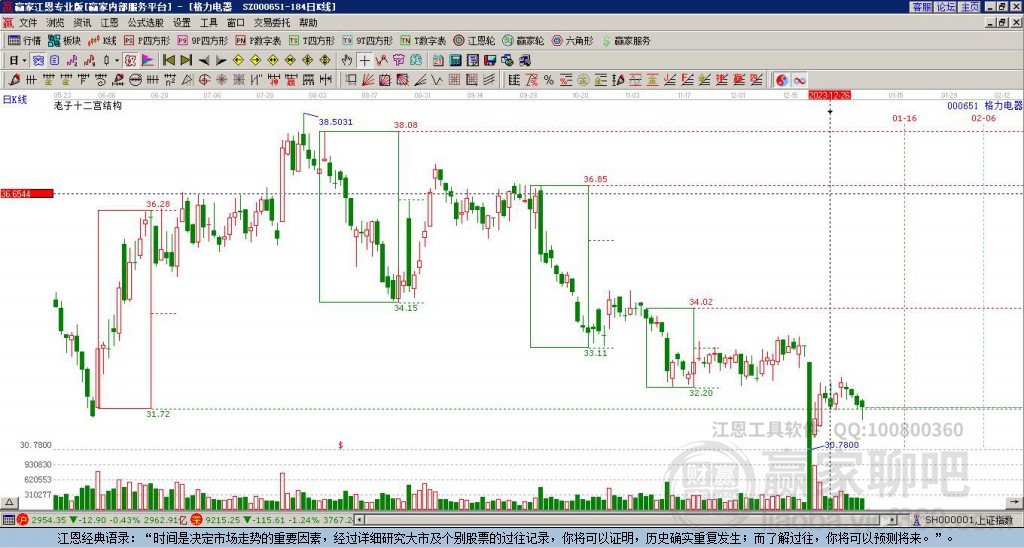Click the 日K线 label above chart
The width and height of the screenshot is (1024, 548).
(14, 100)
